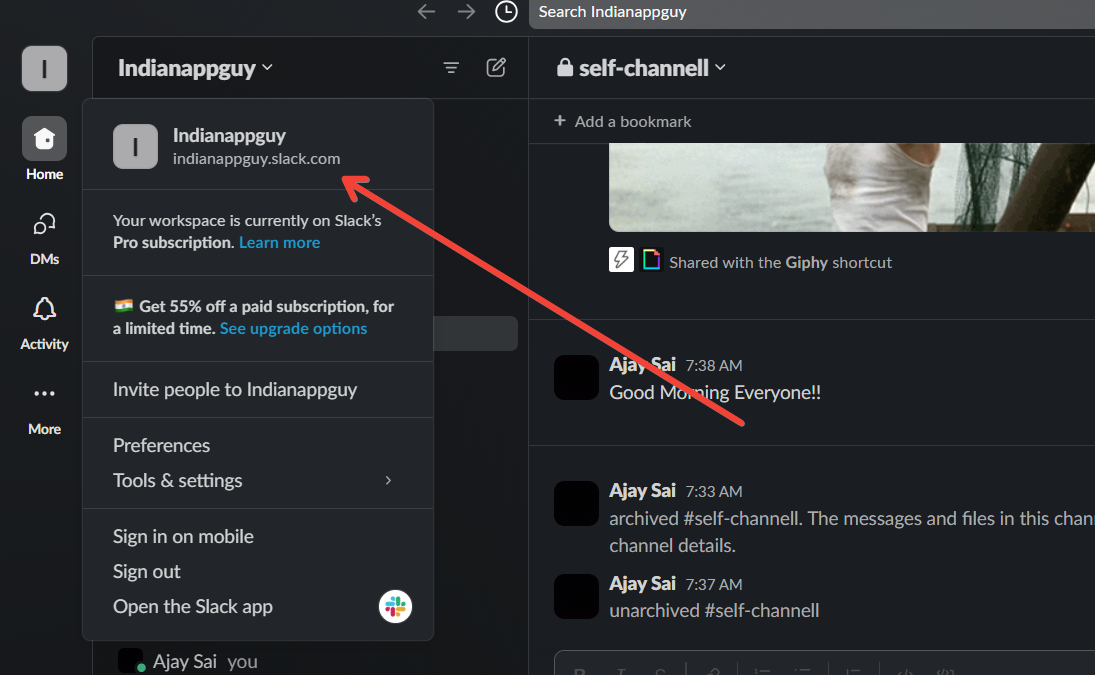Click the filter conversations icon
The width and height of the screenshot is (1095, 675).
(x=451, y=68)
